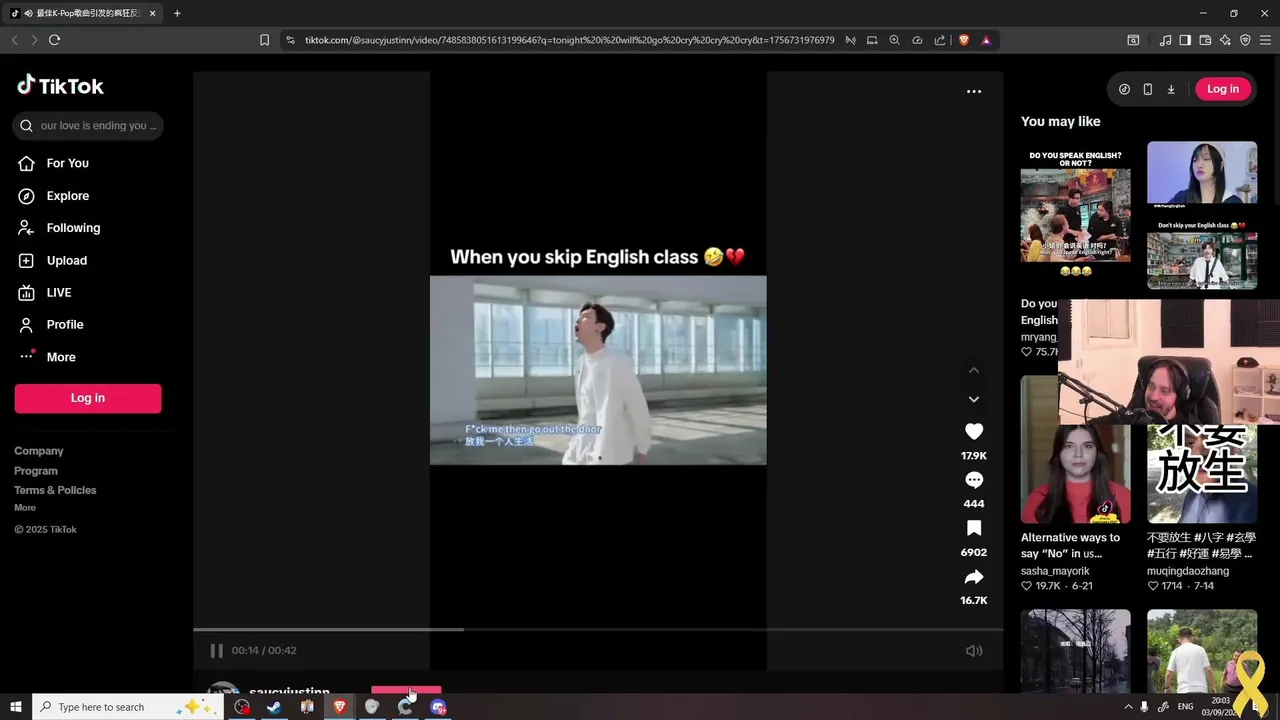1280x720 pixels.
Task: Click zoom magnifier icon in address bar
Action: pyautogui.click(x=894, y=40)
